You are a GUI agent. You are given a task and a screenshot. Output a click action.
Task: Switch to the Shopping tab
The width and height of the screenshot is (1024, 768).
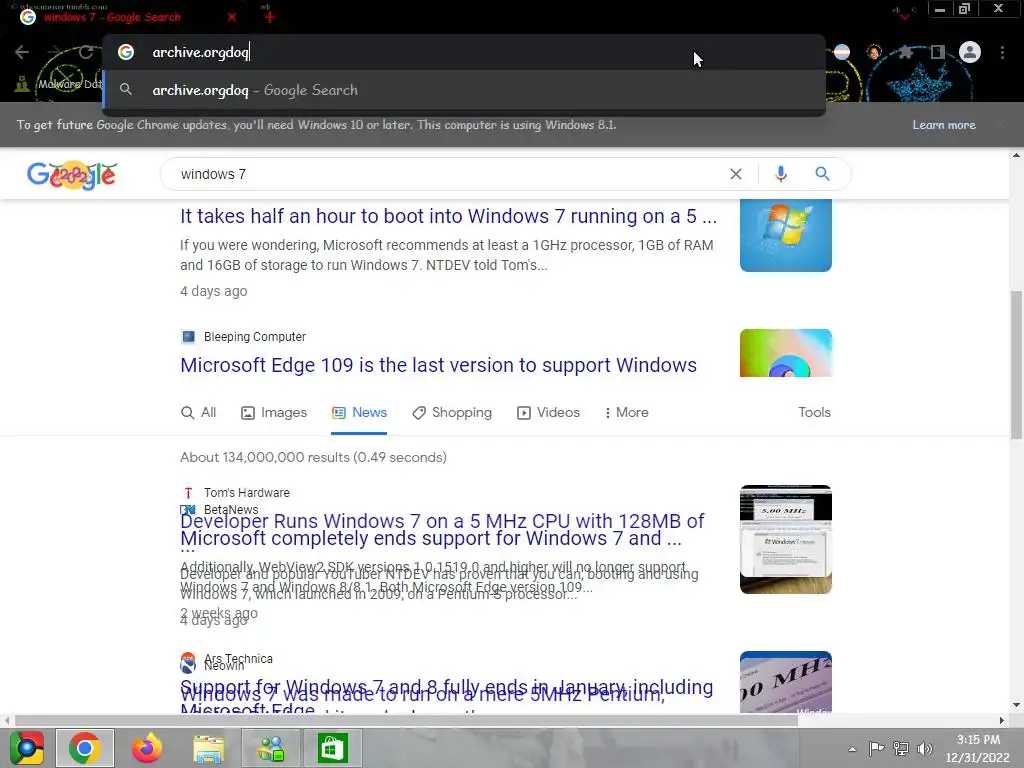[x=452, y=413]
